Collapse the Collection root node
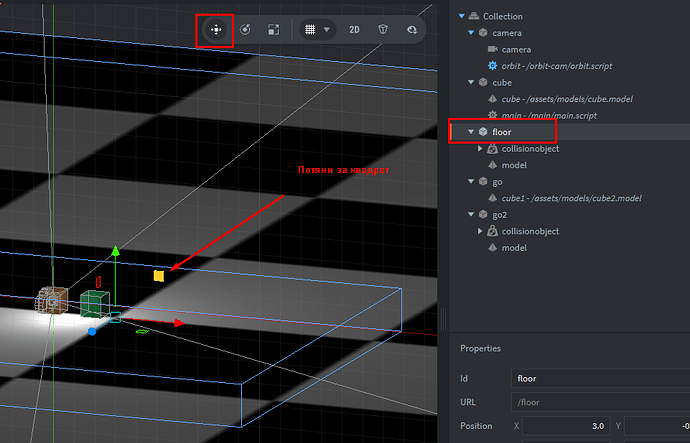Screen dimensions: 690x443 [x=459, y=16]
